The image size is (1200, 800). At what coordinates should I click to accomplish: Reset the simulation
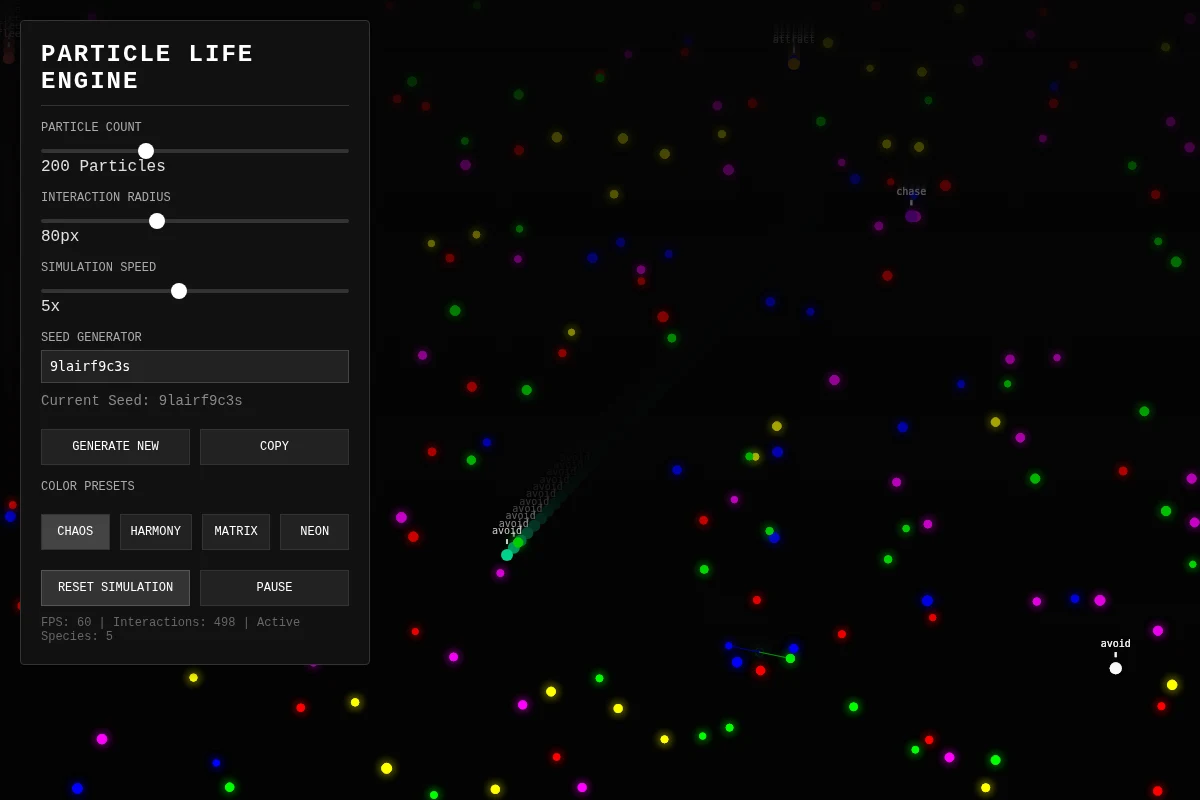(x=115, y=588)
